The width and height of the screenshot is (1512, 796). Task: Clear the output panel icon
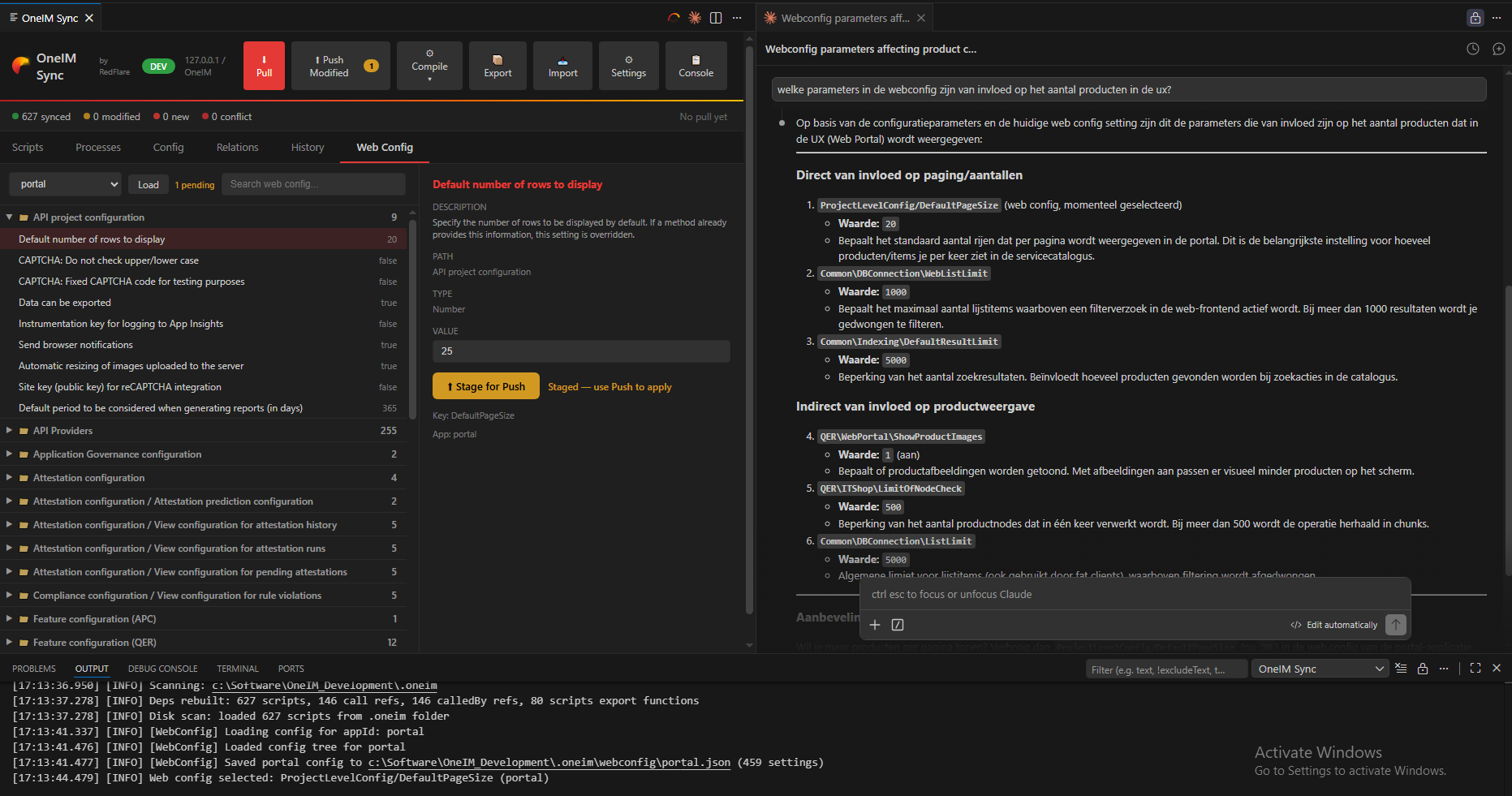point(1401,669)
